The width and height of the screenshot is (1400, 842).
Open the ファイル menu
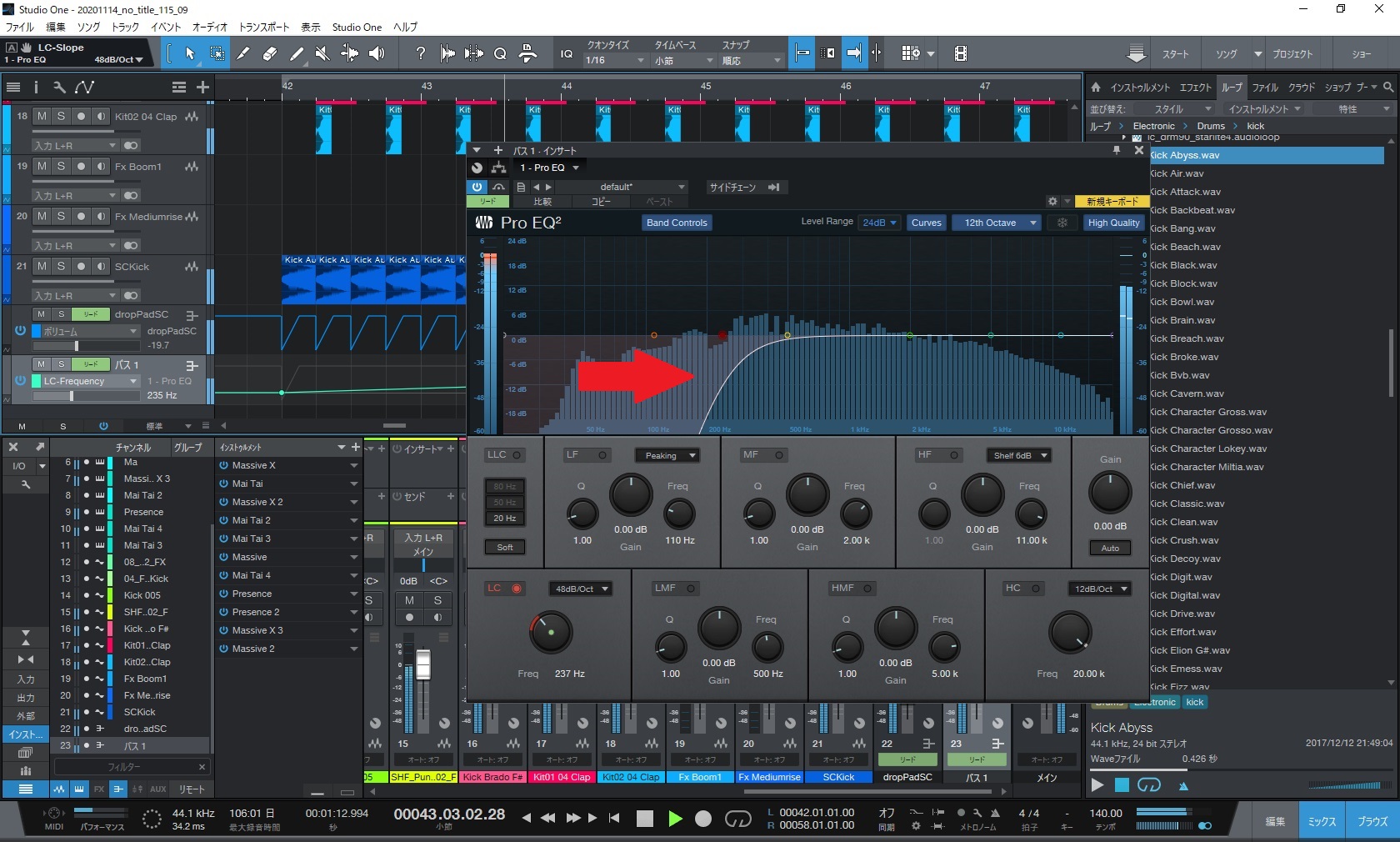(19, 27)
